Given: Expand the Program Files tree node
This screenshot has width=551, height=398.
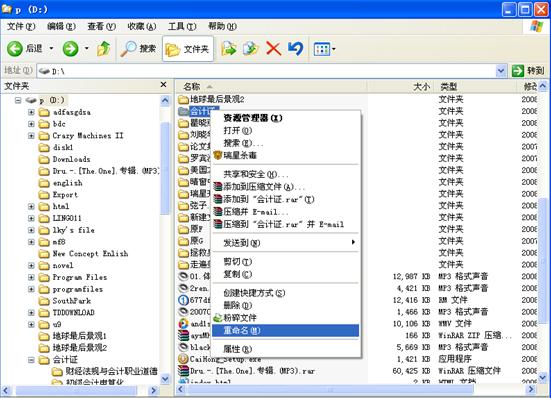Looking at the screenshot, I should pos(31,278).
